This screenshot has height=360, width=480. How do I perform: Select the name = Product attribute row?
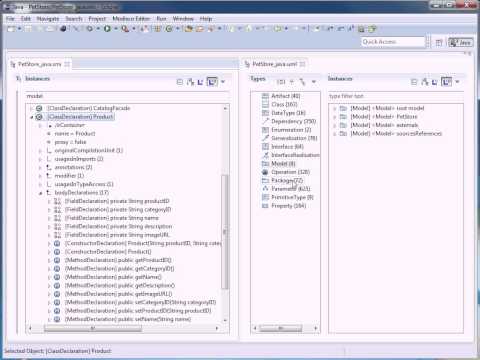[x=75, y=134]
